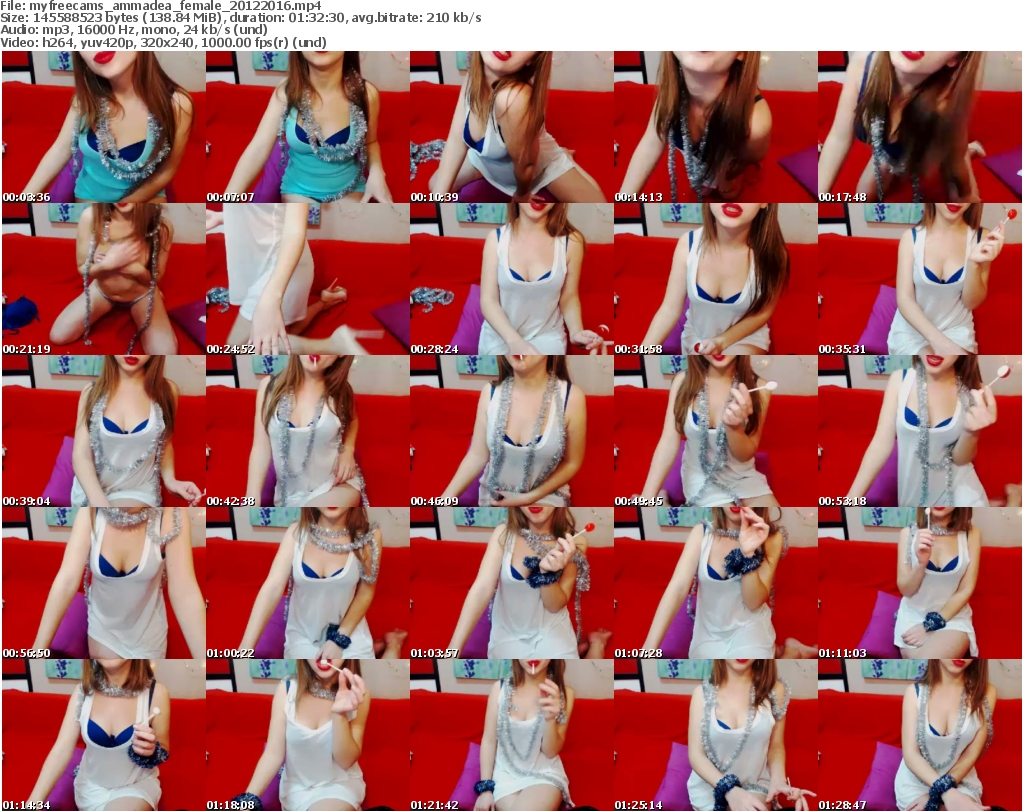This screenshot has width=1024, height=811.
Task: Select the thumbnail timestamped 00:35:31
Action: pos(920,279)
